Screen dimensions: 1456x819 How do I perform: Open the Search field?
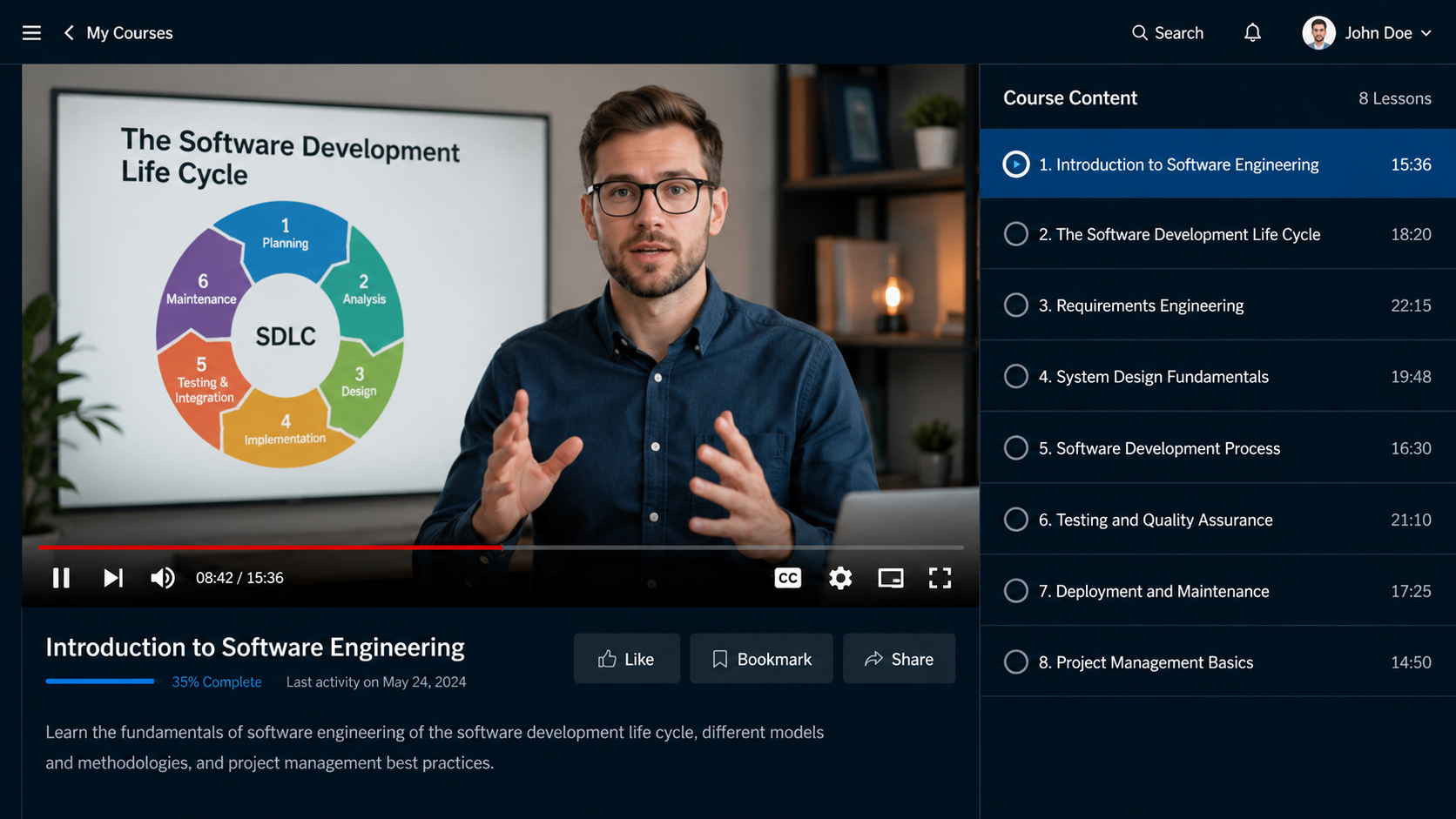1167,33
